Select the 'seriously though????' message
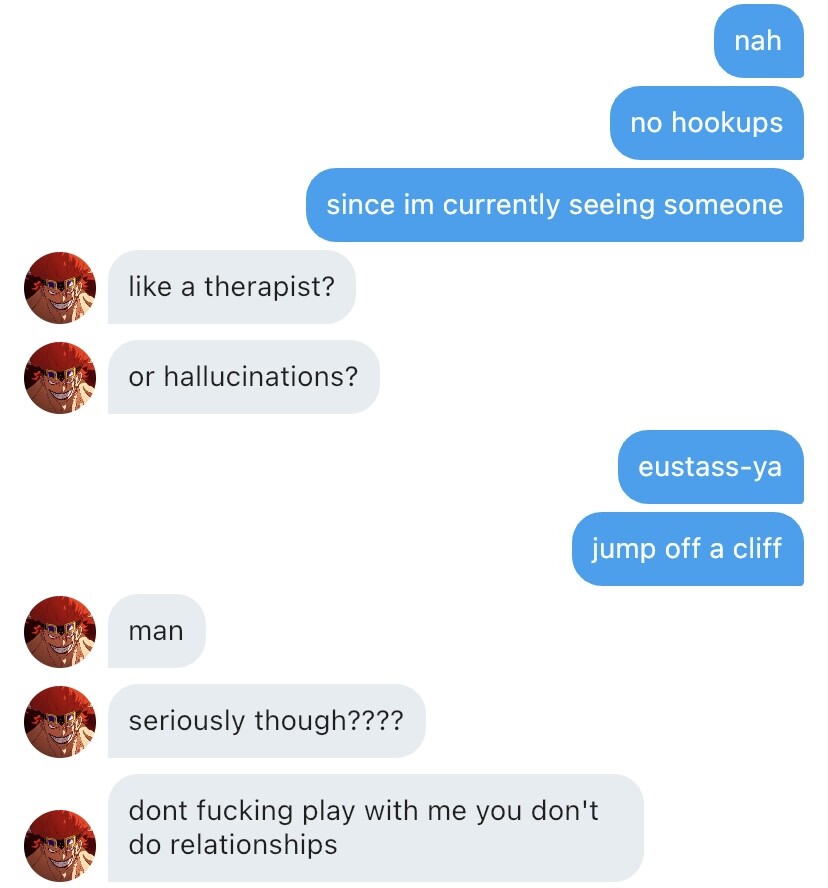This screenshot has height=888, width=828. tap(266, 721)
